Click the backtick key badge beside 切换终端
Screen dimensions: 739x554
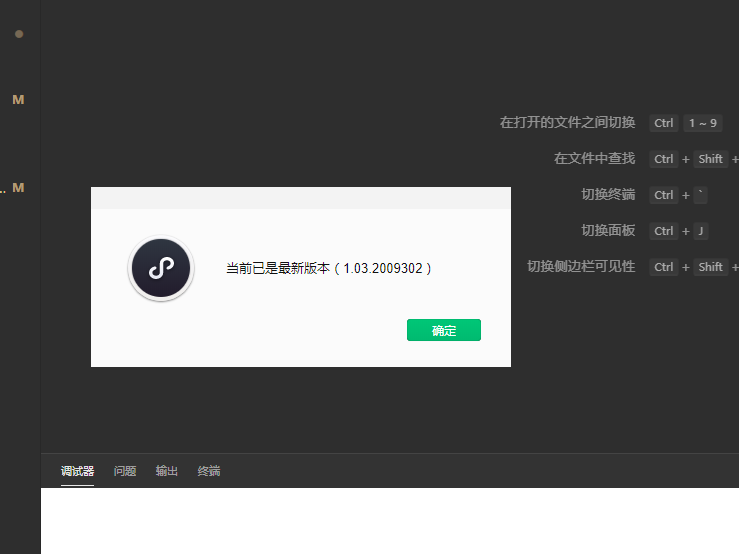point(701,195)
